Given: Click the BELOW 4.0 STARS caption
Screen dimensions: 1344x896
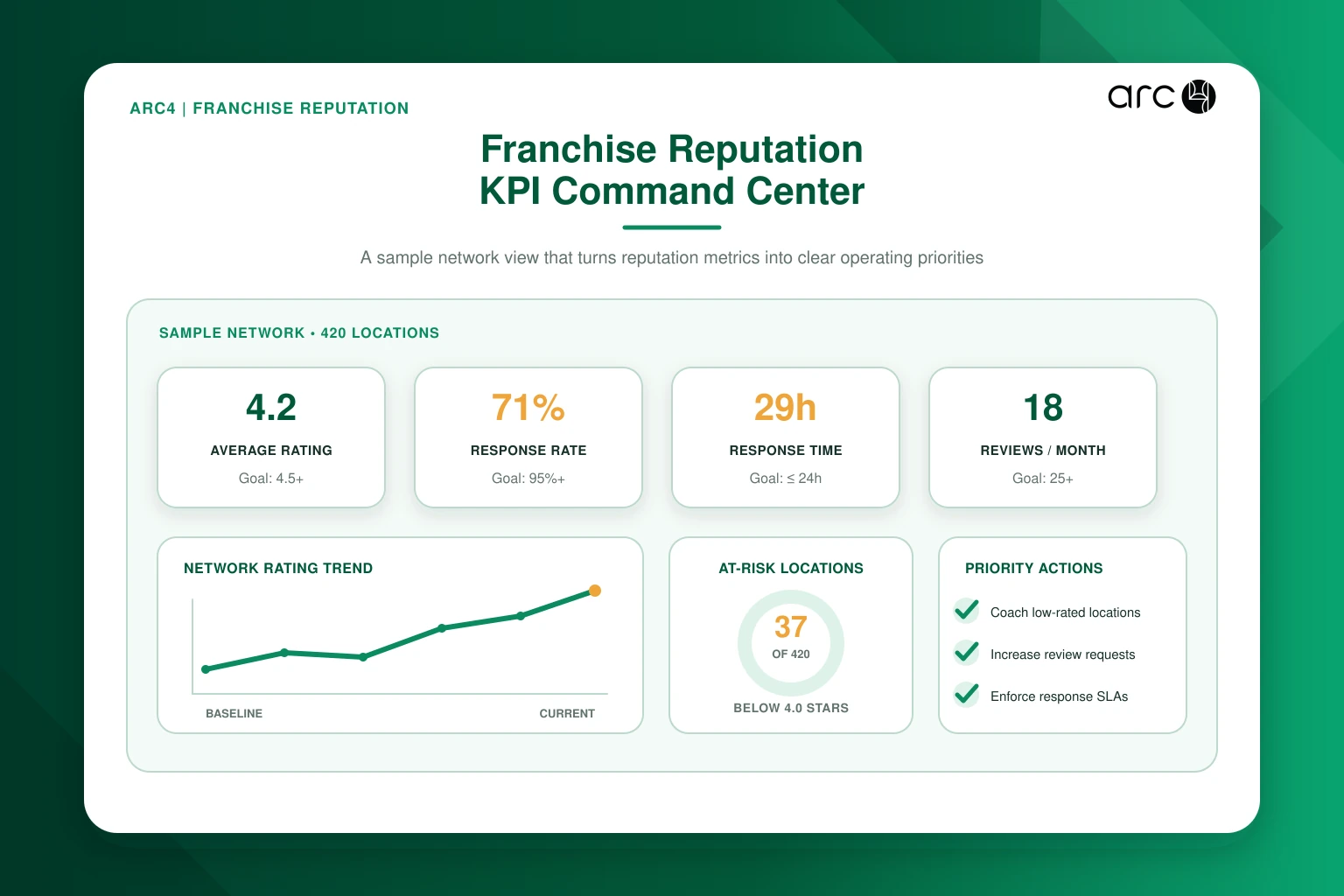Looking at the screenshot, I should click(x=791, y=708).
